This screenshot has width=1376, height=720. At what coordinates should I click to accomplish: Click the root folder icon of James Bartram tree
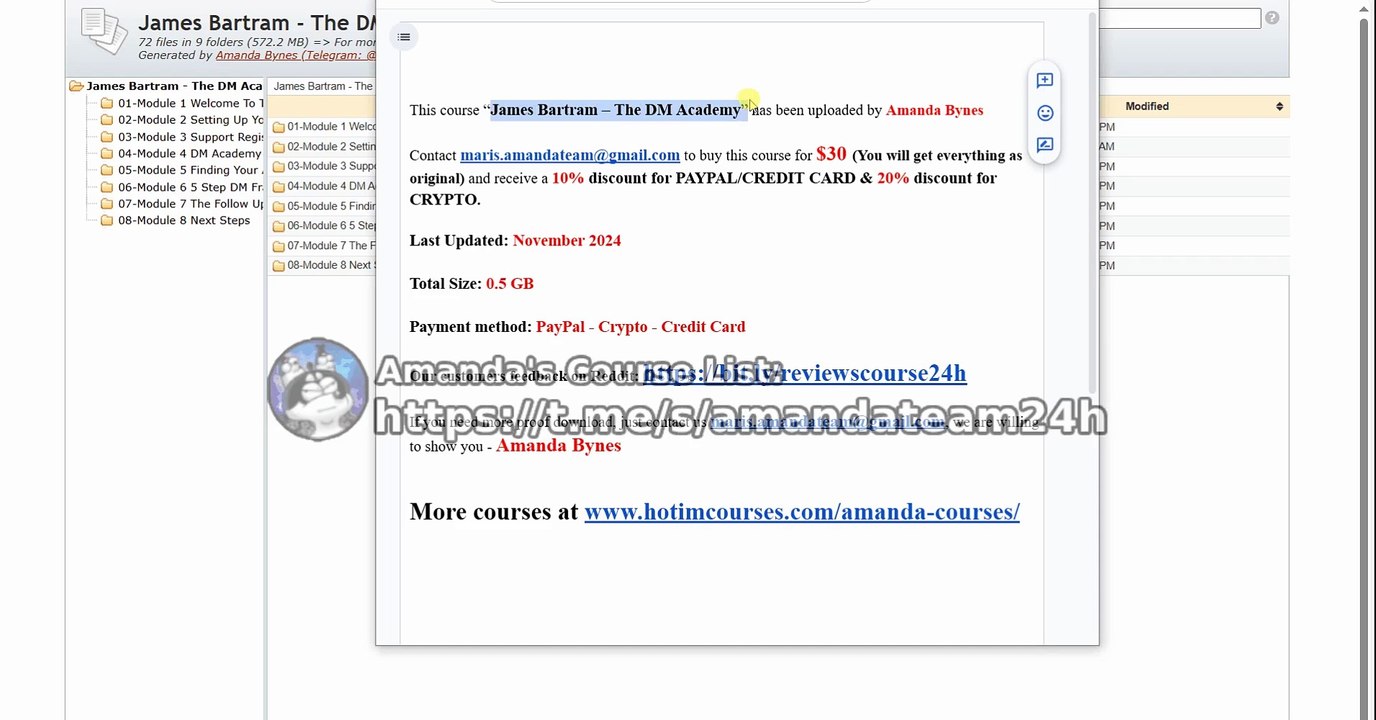[76, 86]
